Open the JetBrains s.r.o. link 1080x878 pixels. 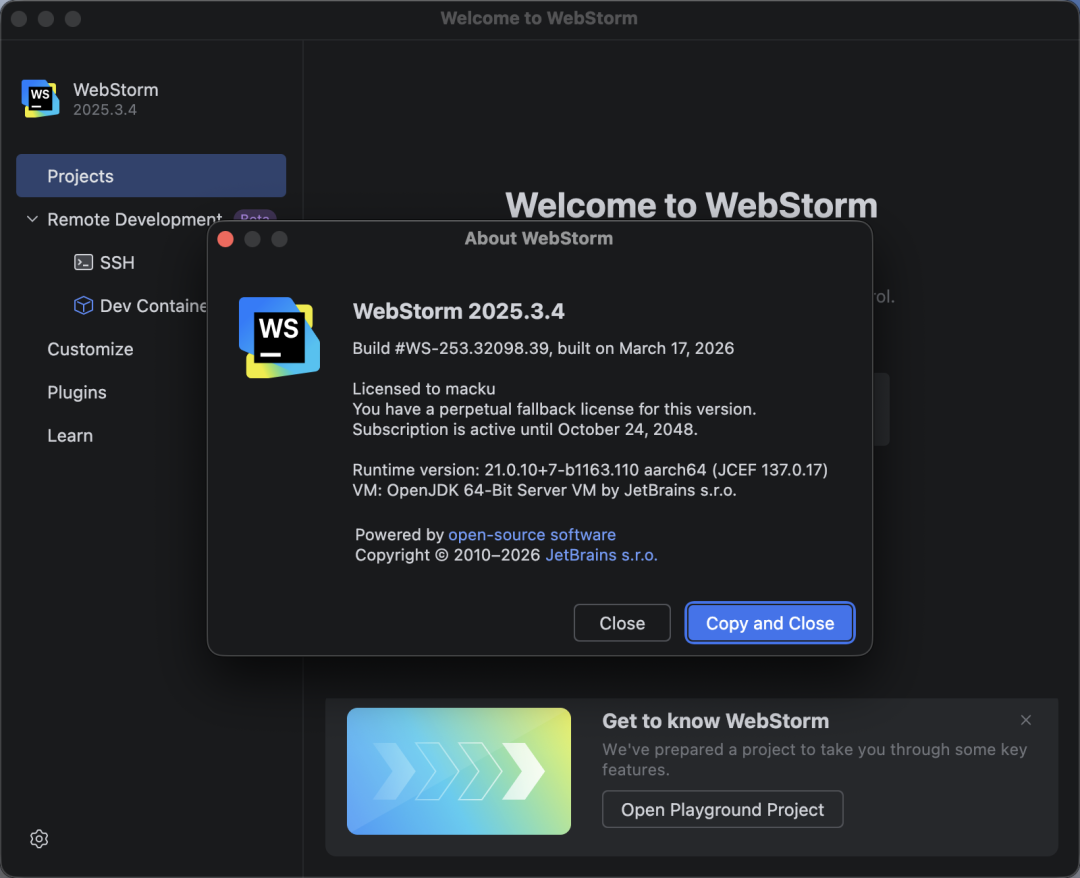(601, 555)
